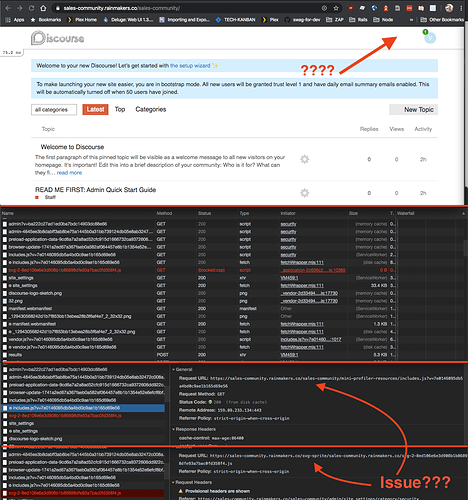Sort network requests by Size column
This screenshot has height=500, width=468.
click(353, 213)
